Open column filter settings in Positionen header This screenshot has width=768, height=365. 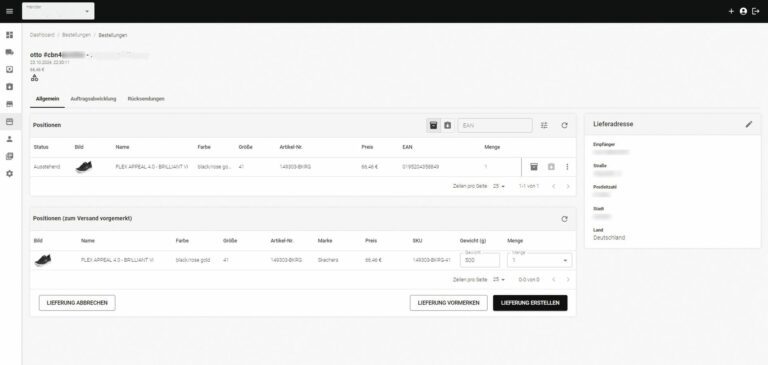point(544,125)
